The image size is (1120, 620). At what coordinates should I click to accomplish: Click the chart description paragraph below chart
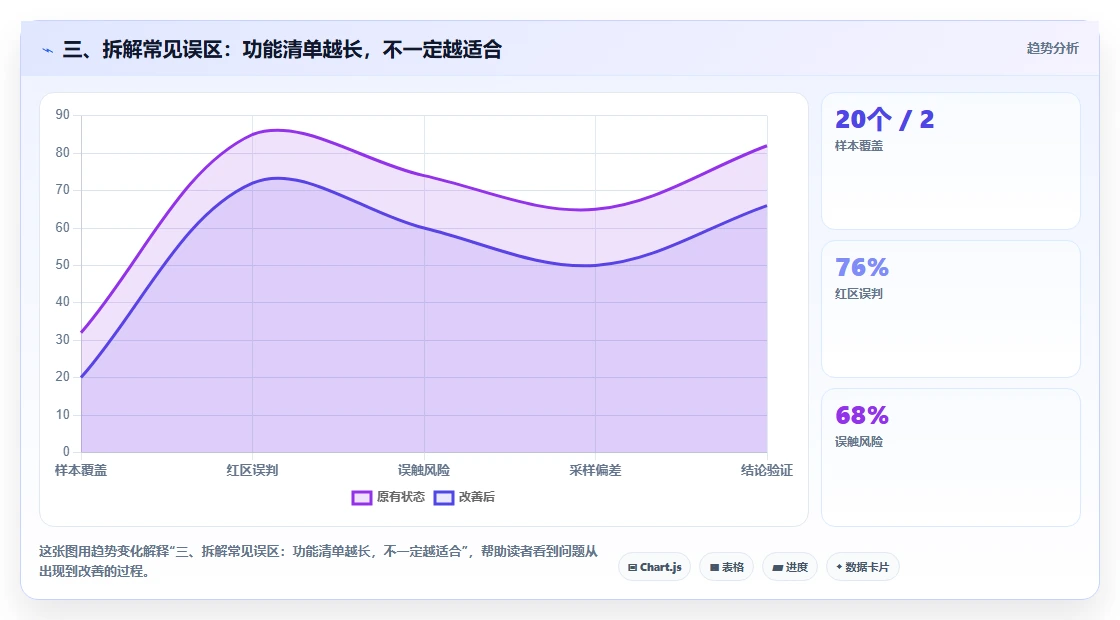[319, 561]
